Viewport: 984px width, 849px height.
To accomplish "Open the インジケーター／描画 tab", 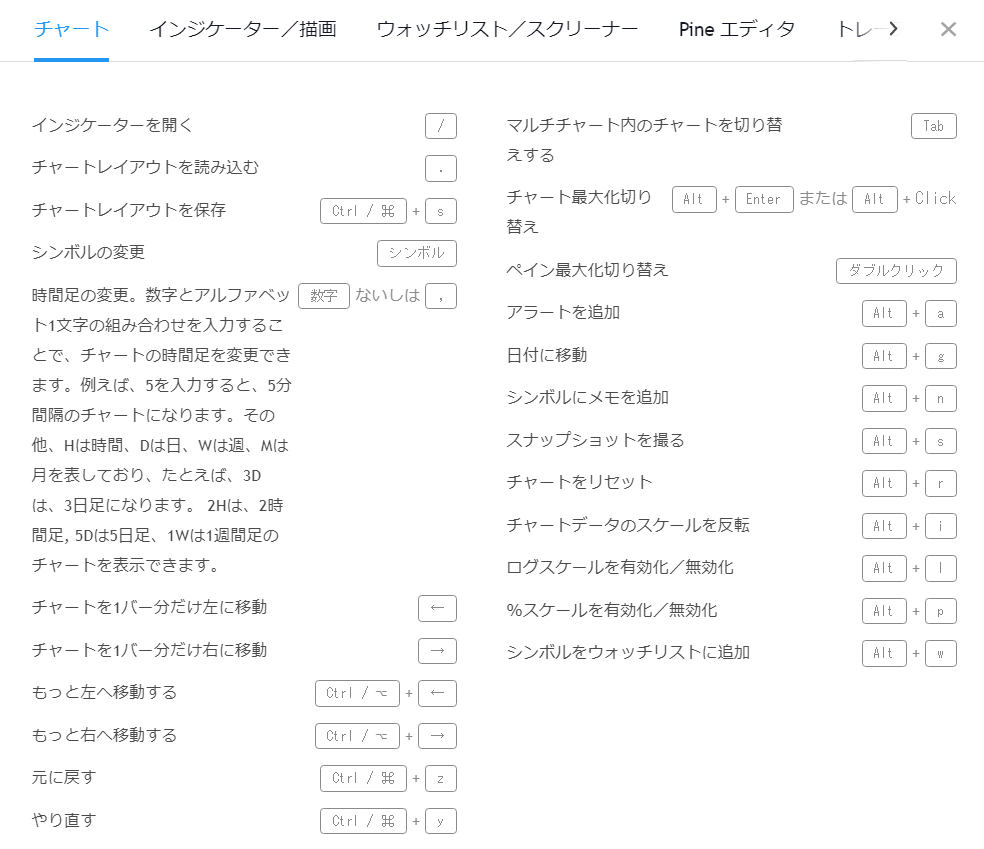I will 242,29.
